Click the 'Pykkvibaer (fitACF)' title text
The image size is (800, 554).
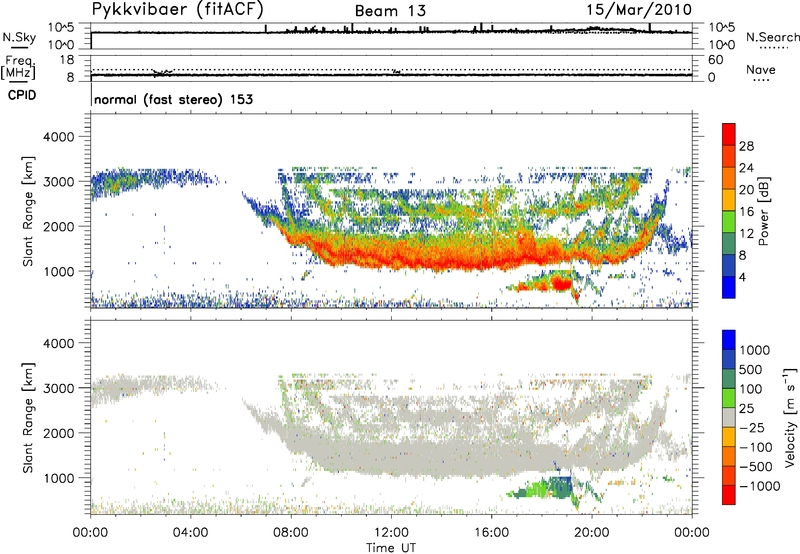tap(178, 9)
